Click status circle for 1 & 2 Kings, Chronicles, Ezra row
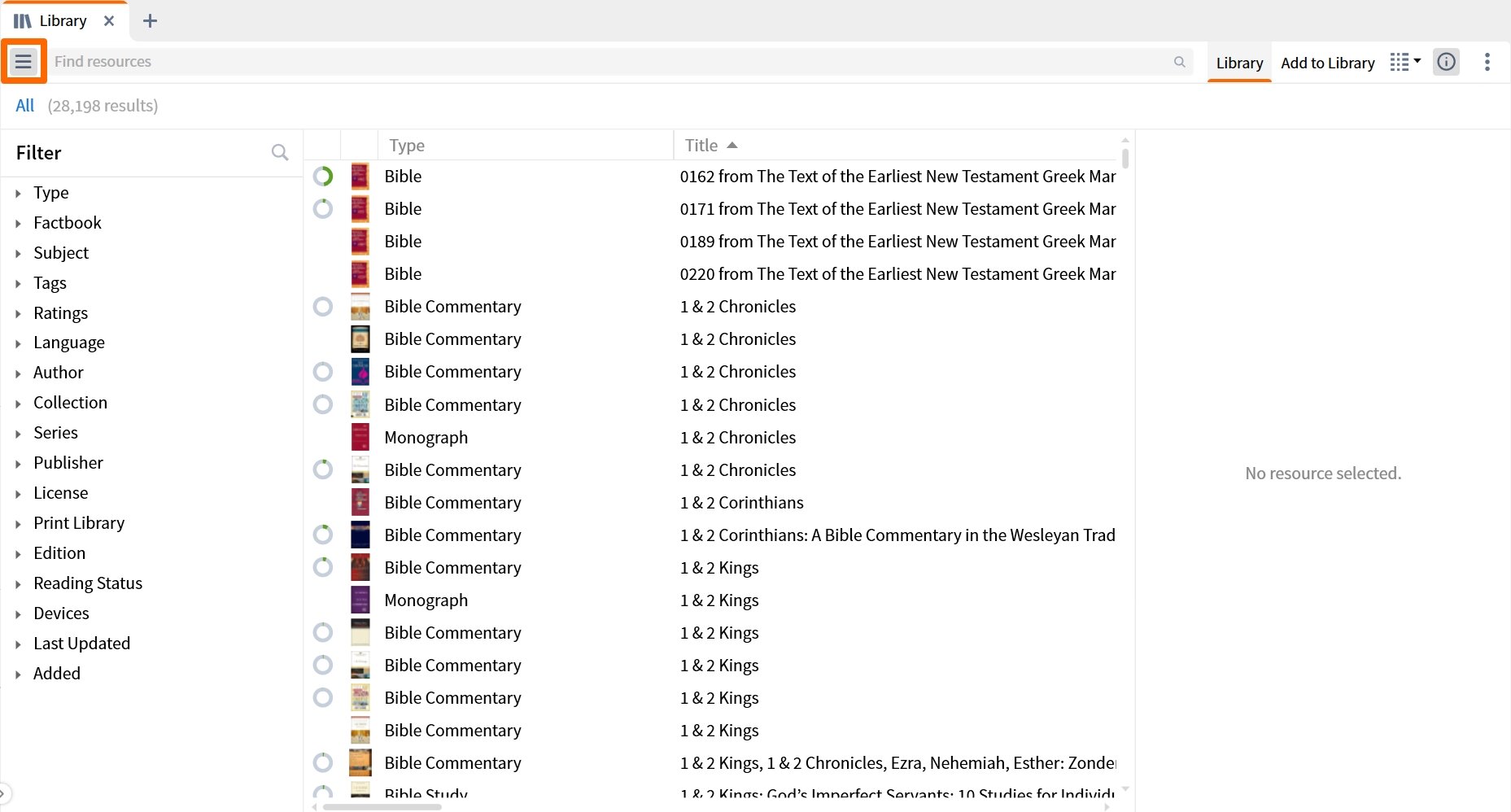Screen dimensions: 1511x812 (x=323, y=763)
